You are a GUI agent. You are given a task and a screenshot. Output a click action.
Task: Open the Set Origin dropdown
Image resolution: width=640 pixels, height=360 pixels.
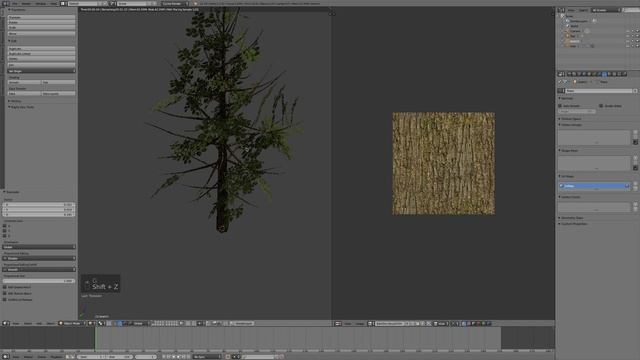point(41,71)
